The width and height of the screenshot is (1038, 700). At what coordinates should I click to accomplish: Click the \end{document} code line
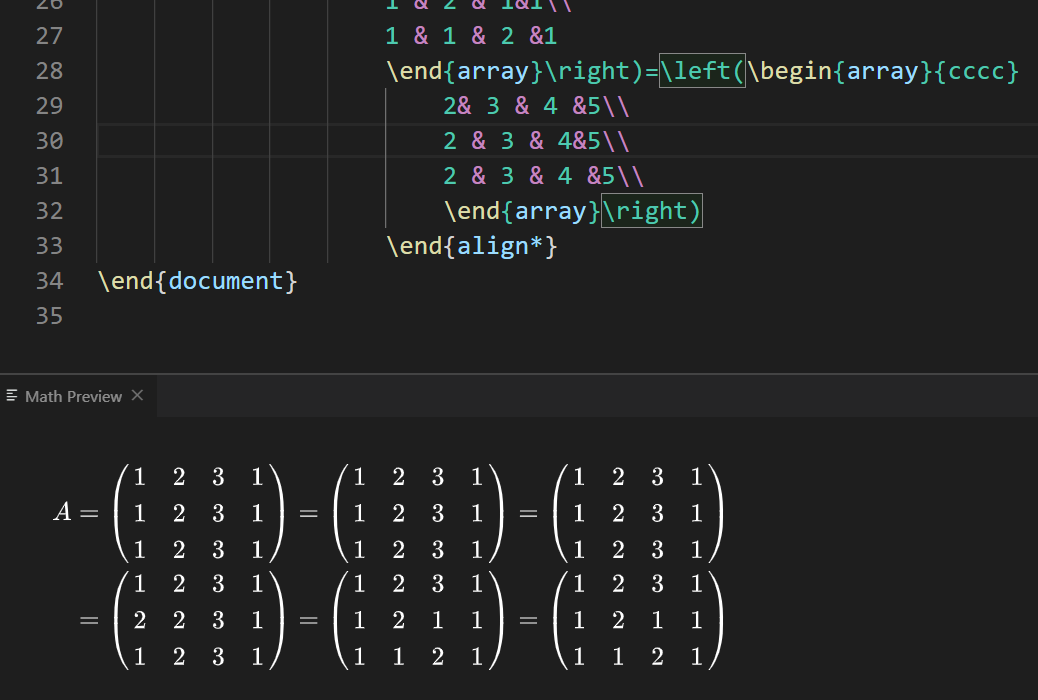tap(198, 281)
